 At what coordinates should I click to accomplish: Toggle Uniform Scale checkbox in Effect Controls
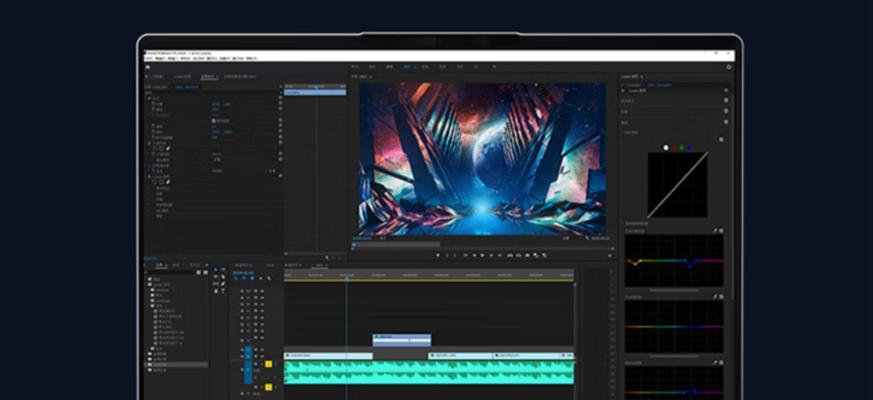(x=213, y=121)
